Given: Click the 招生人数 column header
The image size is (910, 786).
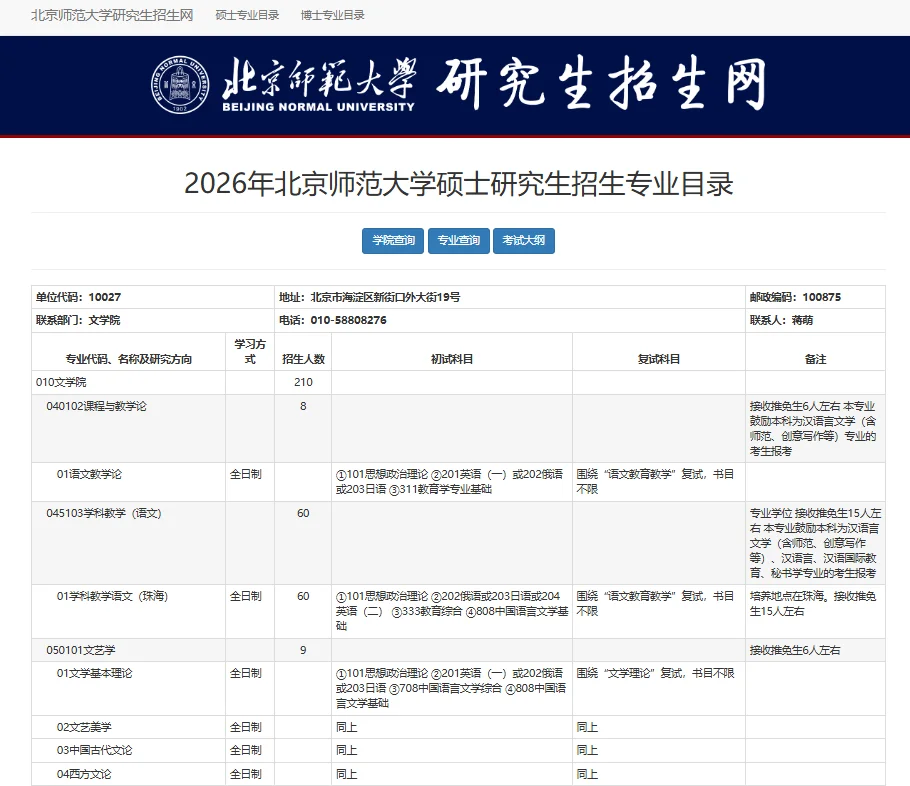Looking at the screenshot, I should pyautogui.click(x=303, y=352).
